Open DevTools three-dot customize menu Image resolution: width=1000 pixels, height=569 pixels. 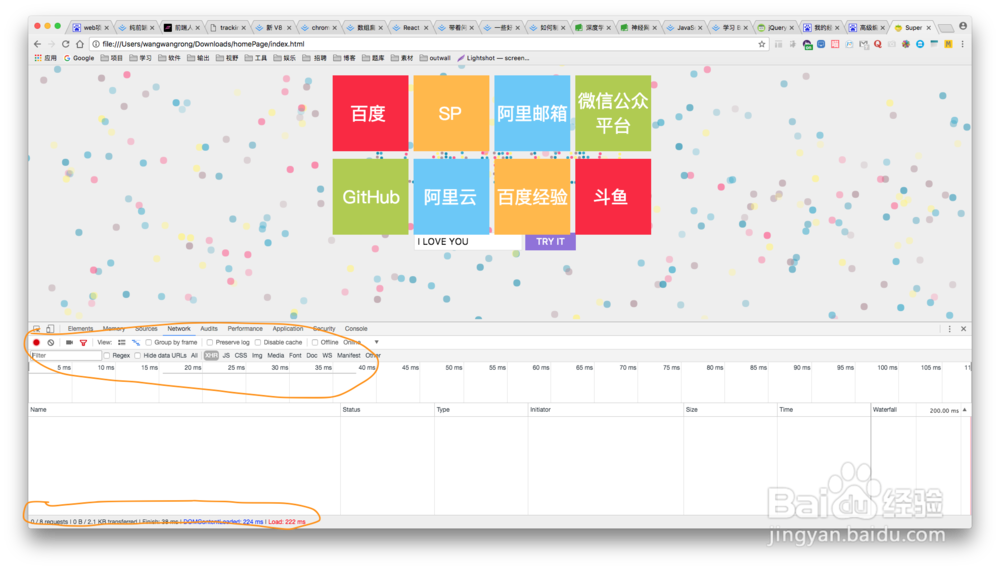point(950,329)
